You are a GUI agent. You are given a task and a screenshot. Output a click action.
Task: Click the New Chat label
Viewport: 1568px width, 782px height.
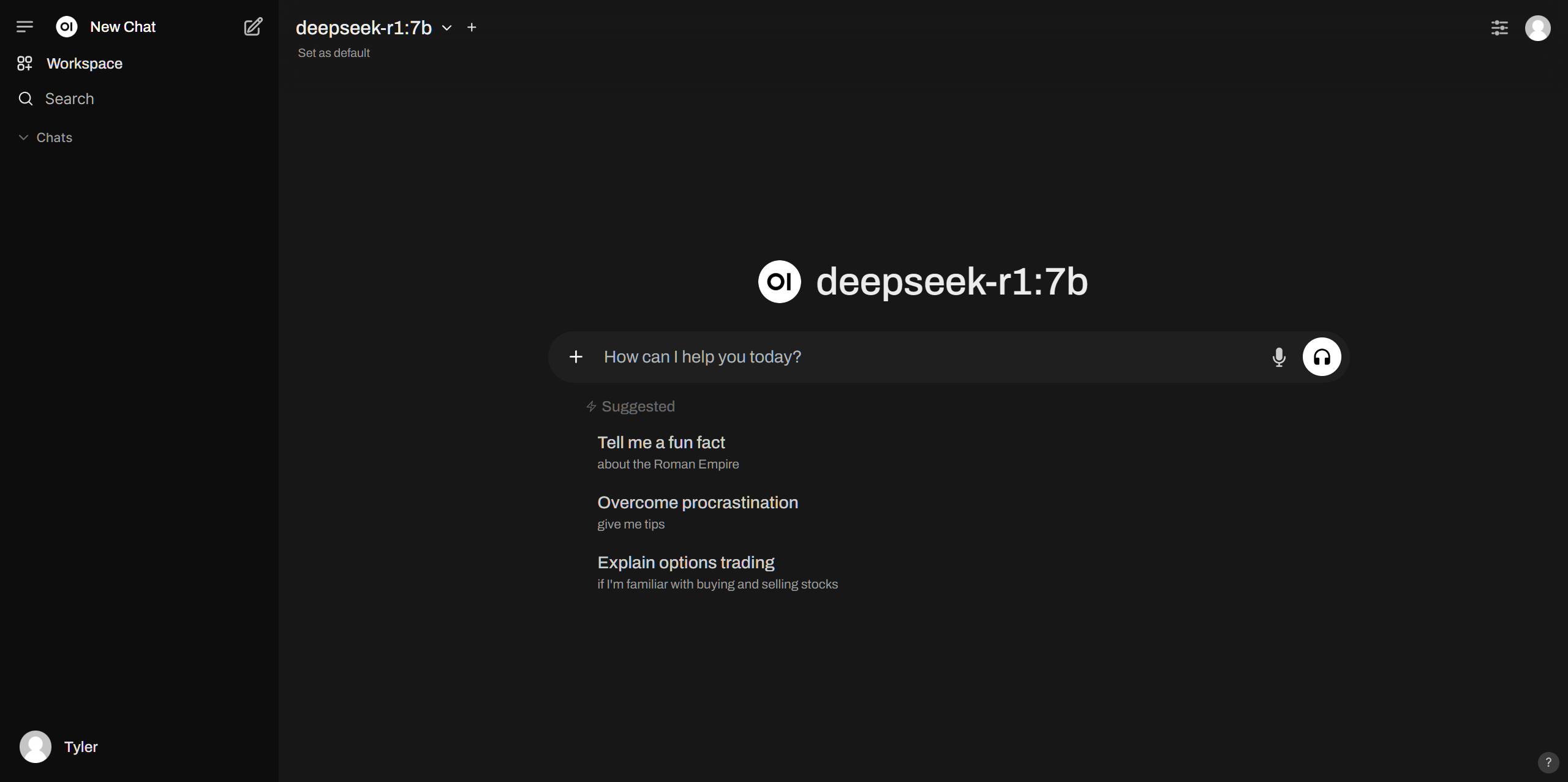click(x=123, y=26)
